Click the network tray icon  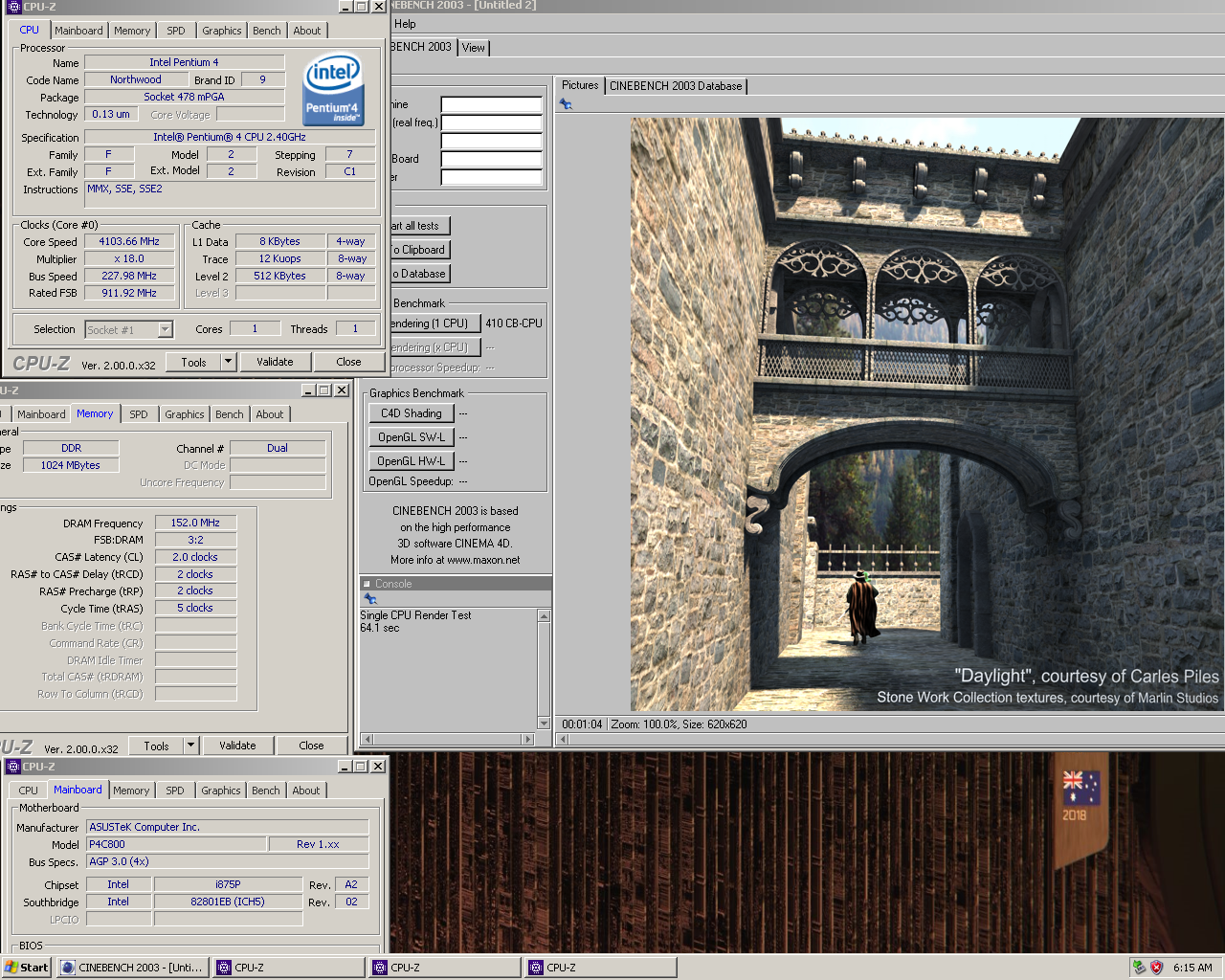tap(1139, 968)
